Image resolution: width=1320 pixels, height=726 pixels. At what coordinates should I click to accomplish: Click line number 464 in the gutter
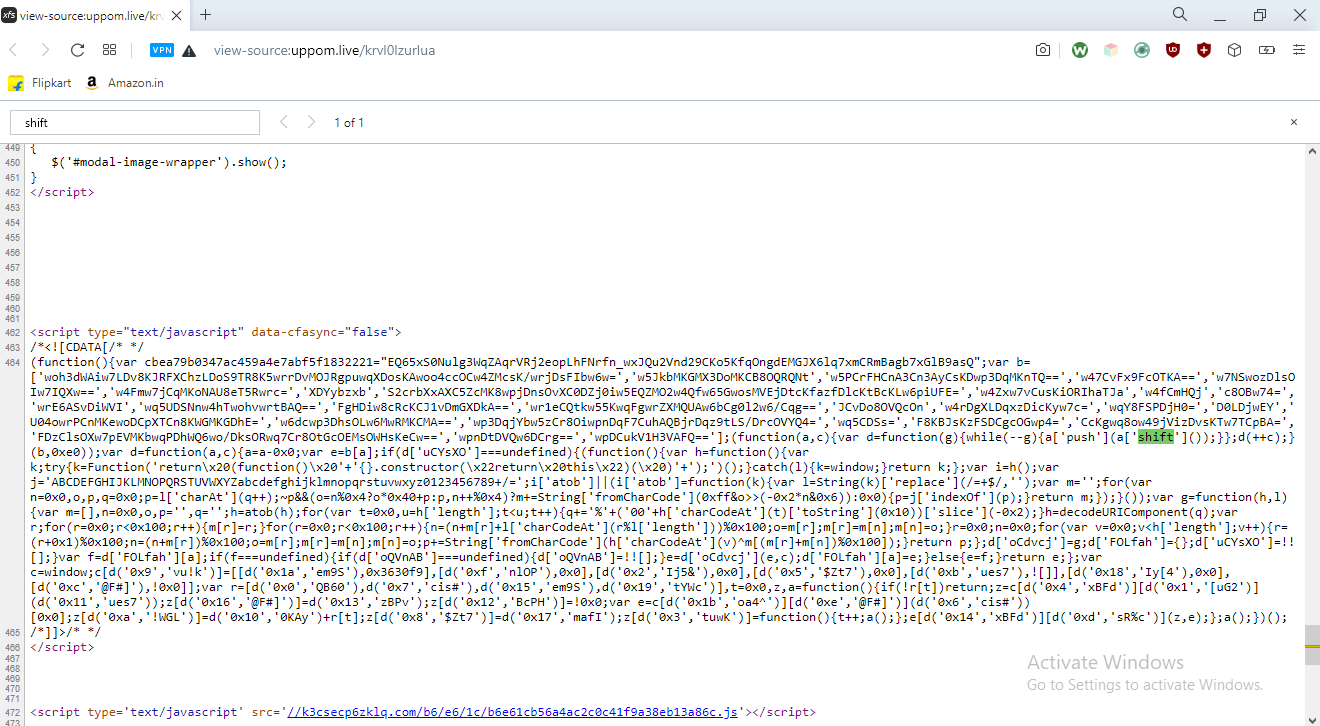12,361
